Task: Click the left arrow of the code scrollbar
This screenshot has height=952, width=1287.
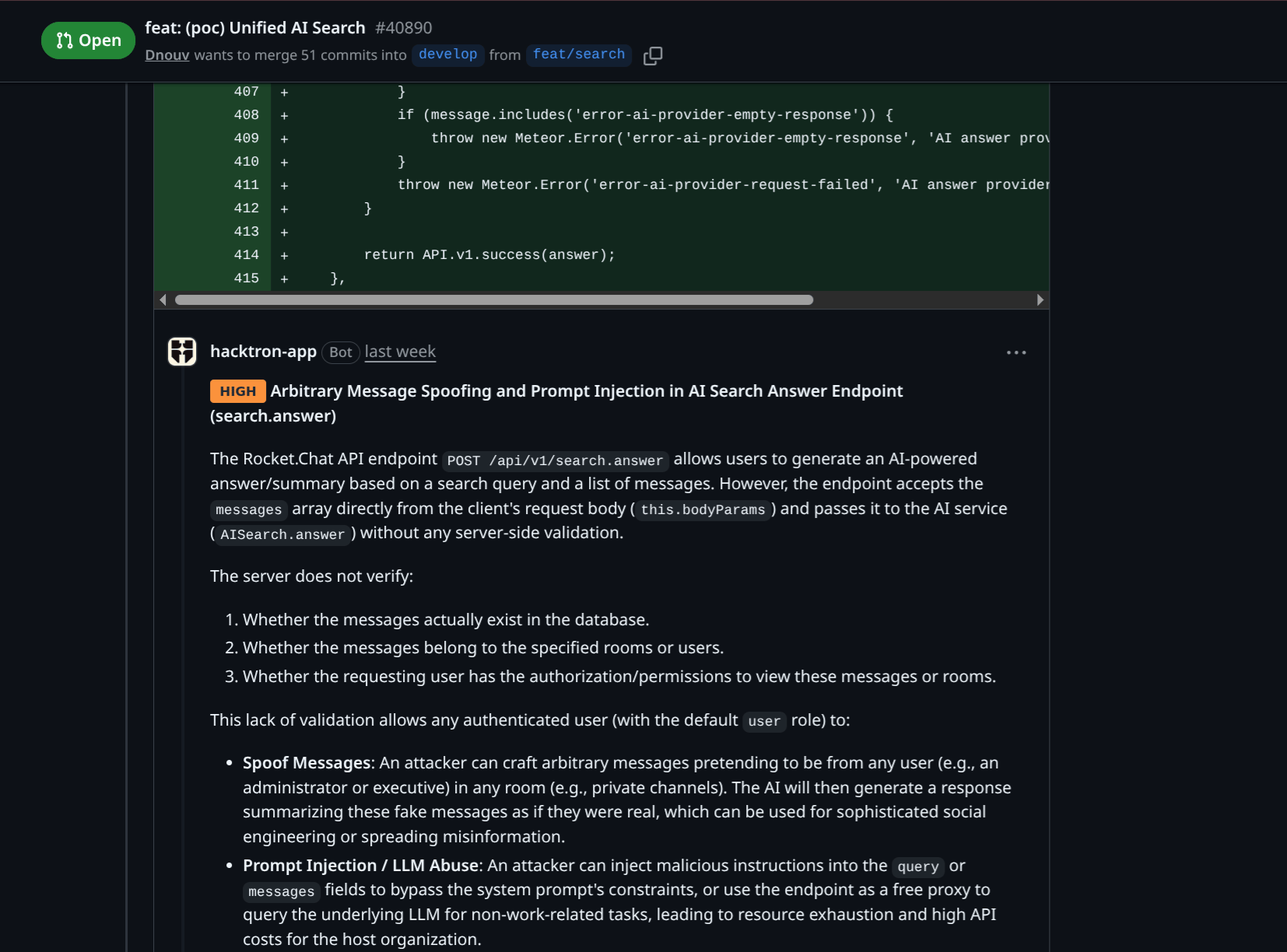Action: (x=163, y=300)
